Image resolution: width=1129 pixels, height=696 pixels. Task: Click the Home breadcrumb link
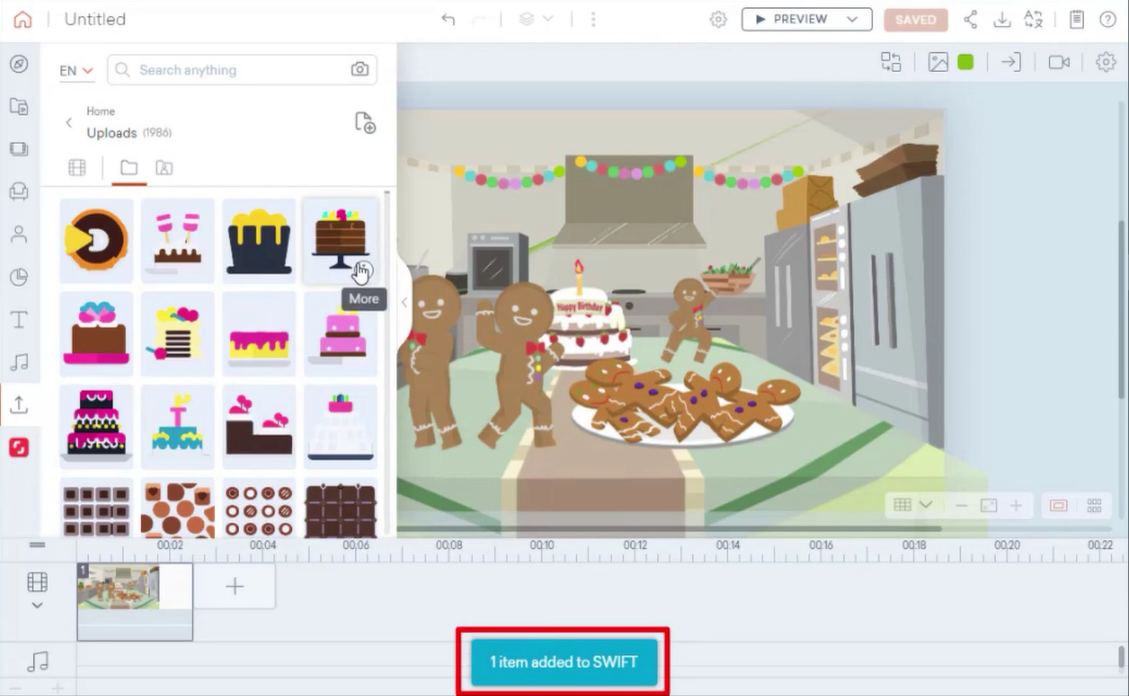[101, 111]
